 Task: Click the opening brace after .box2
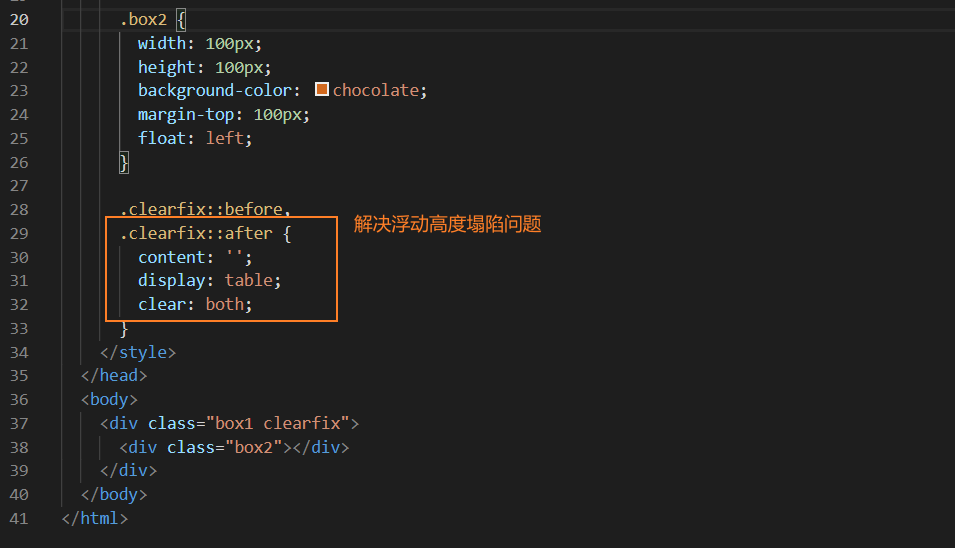click(x=181, y=20)
